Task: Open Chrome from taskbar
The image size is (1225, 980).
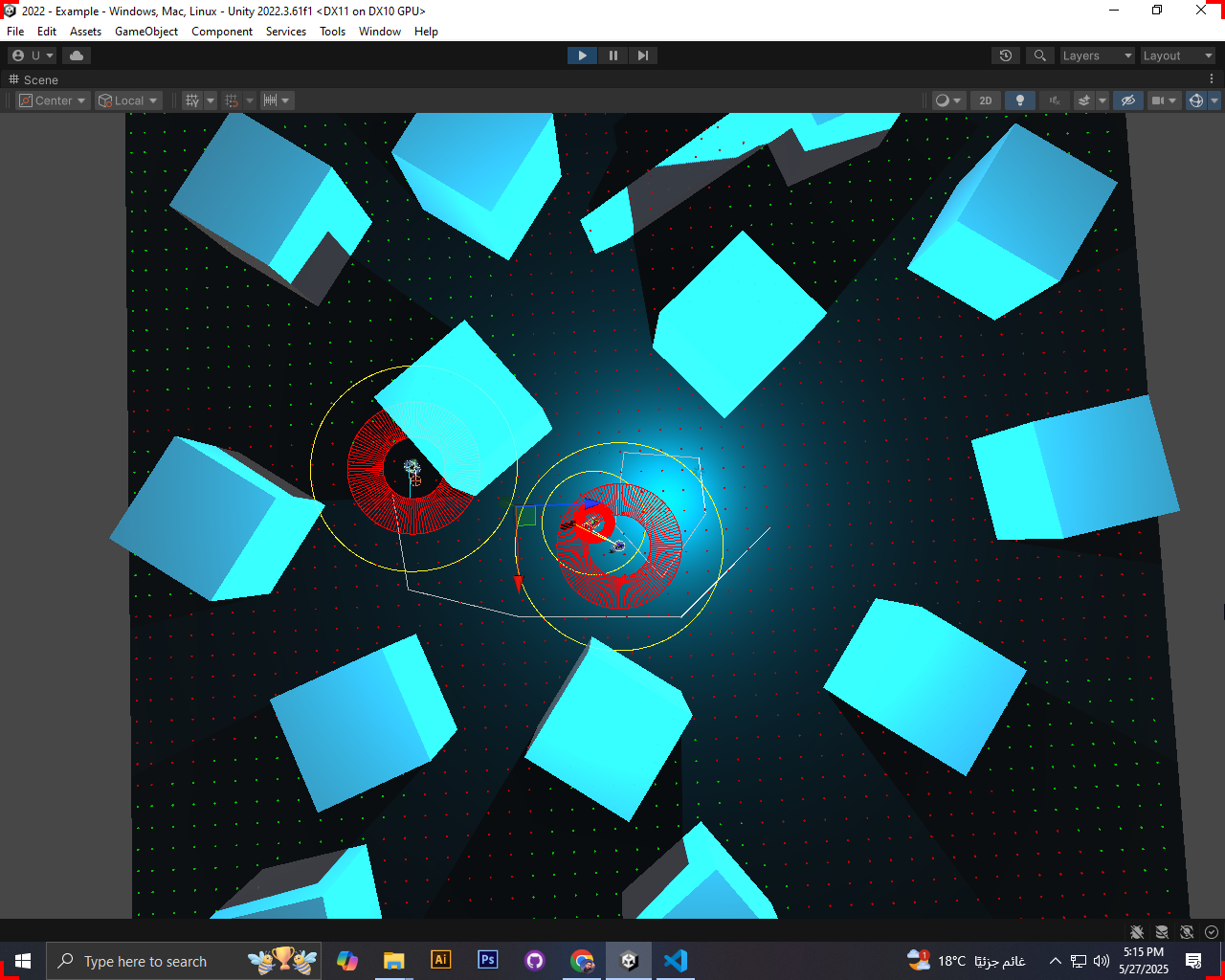Action: click(582, 961)
